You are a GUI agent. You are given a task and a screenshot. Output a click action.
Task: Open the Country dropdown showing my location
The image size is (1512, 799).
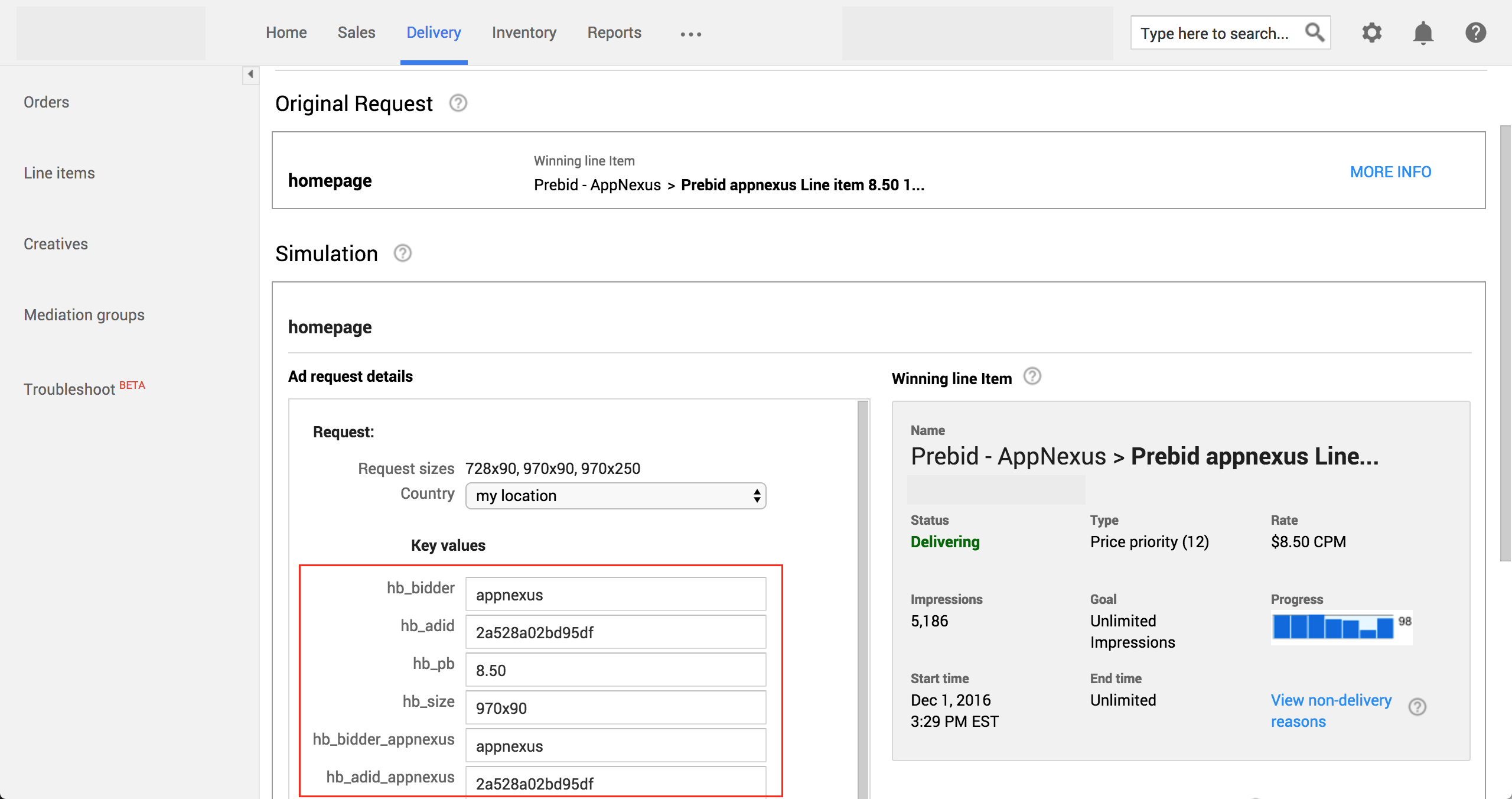coord(615,496)
